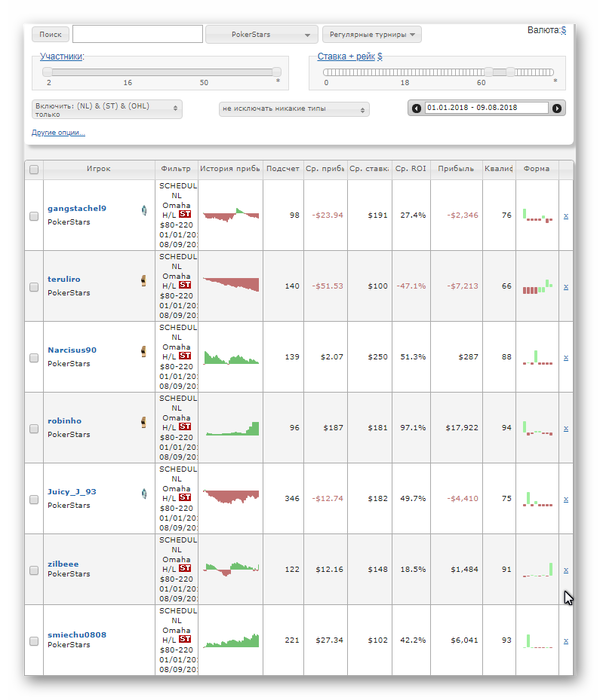Click the ST icon in robinho filter cell

tap(185, 427)
